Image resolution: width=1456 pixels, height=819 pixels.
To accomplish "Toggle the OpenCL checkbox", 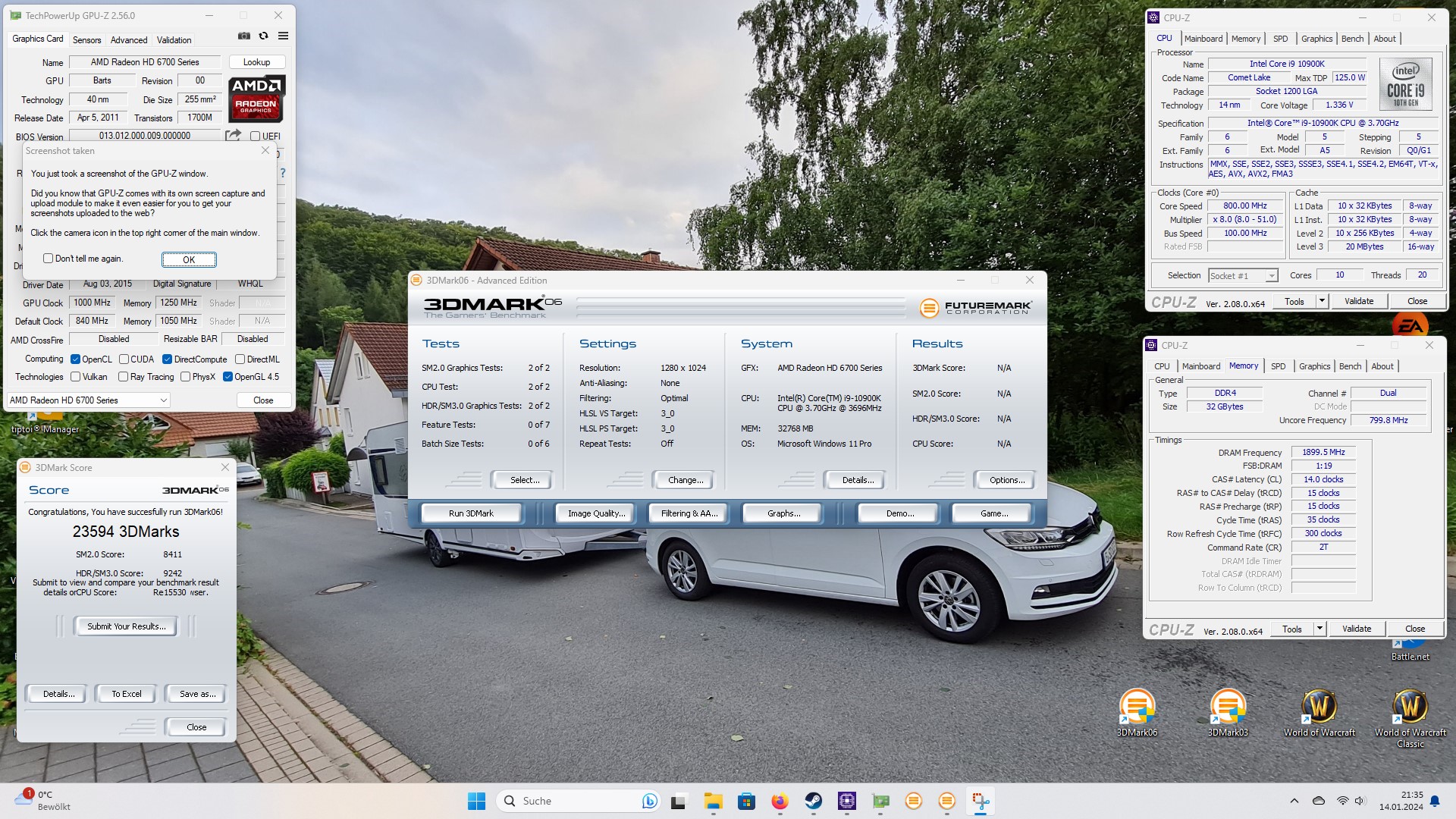I will [x=75, y=359].
